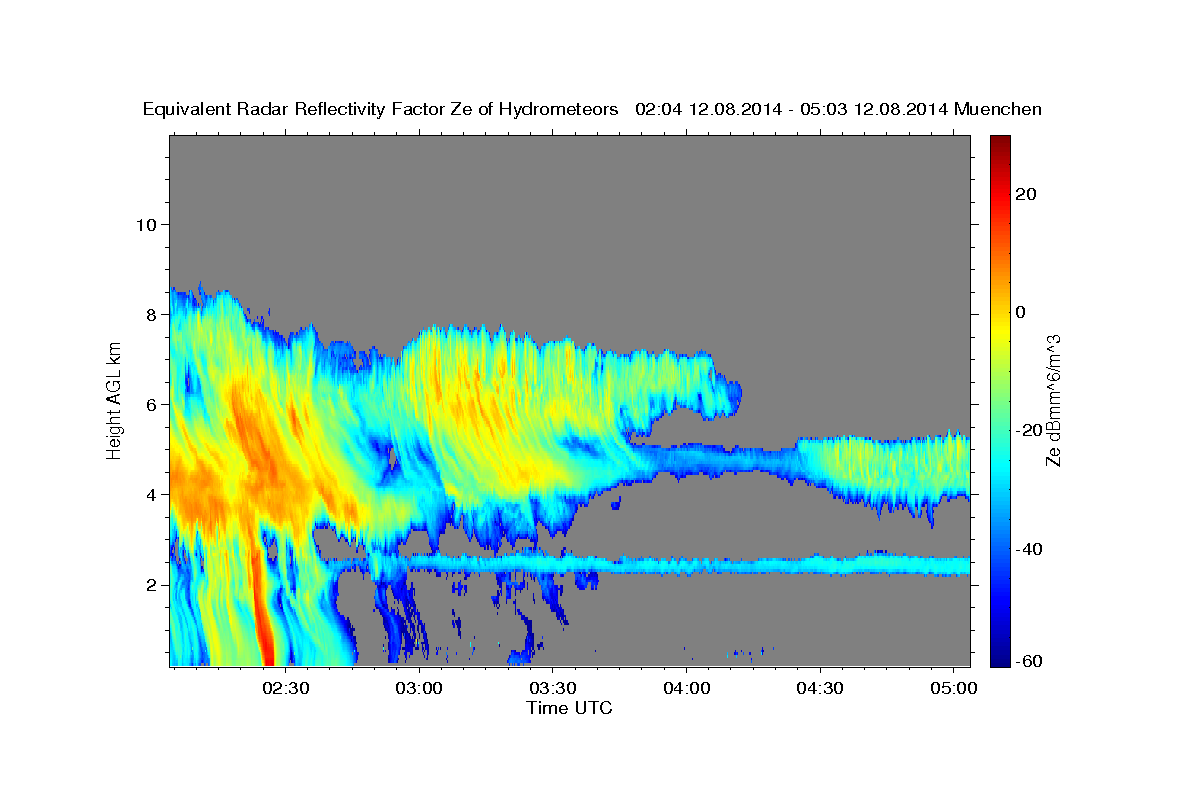
Task: Click the colorbar tick label '0'
Action: click(x=1020, y=312)
